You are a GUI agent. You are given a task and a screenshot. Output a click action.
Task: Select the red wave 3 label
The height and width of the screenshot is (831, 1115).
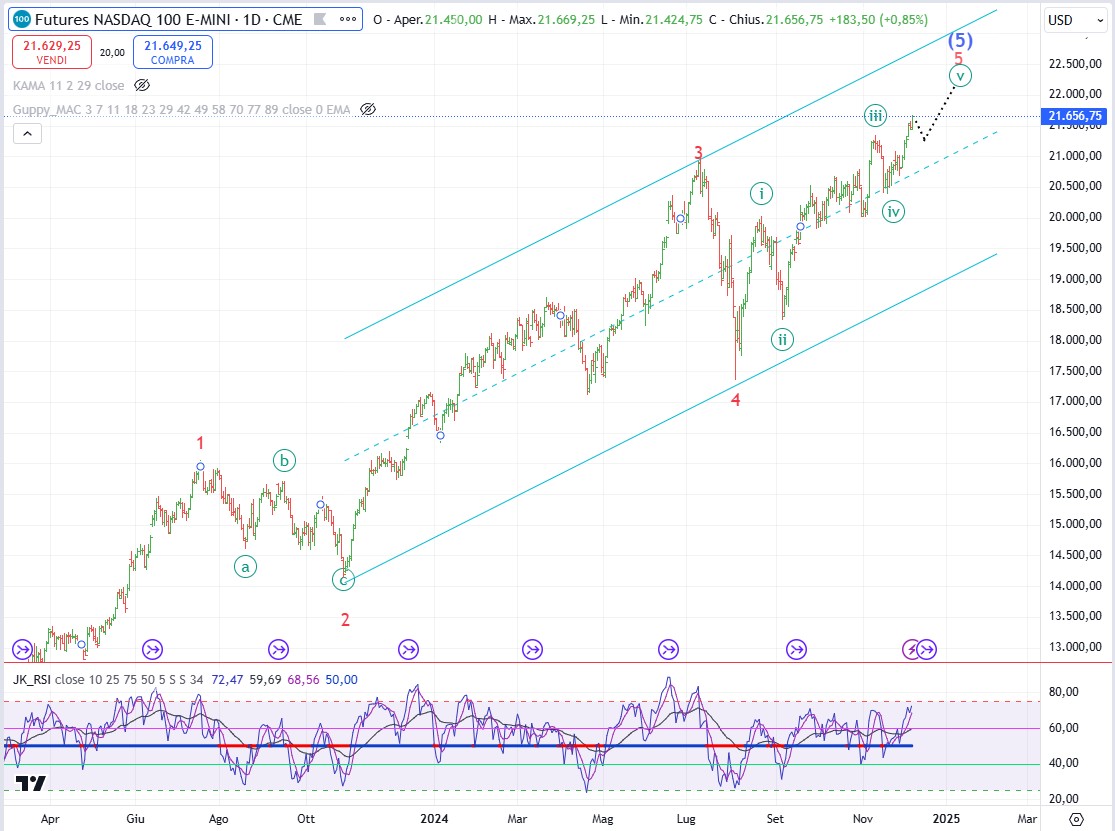[x=698, y=152]
